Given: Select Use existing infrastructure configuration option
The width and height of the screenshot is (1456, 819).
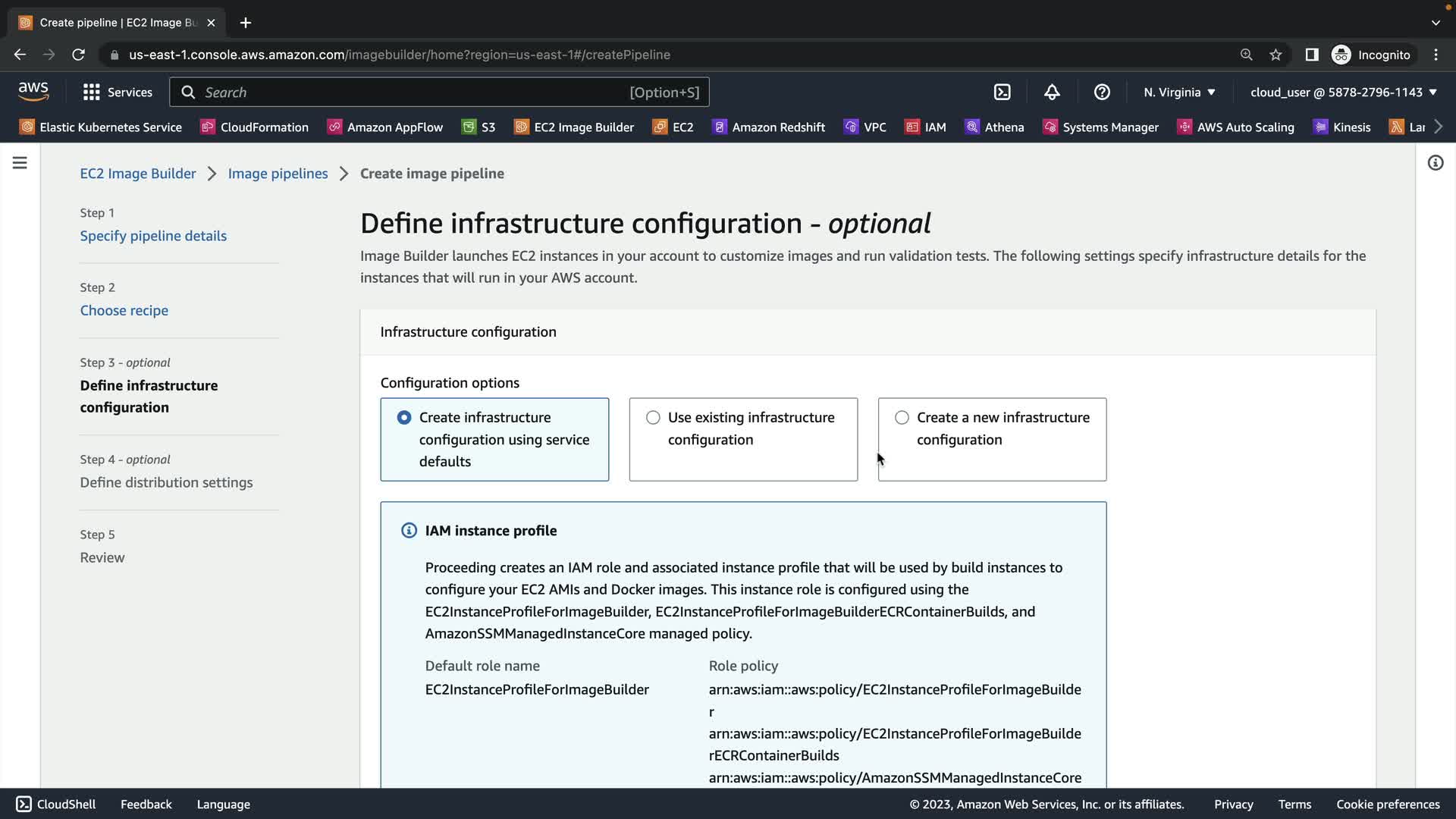Looking at the screenshot, I should tap(653, 418).
